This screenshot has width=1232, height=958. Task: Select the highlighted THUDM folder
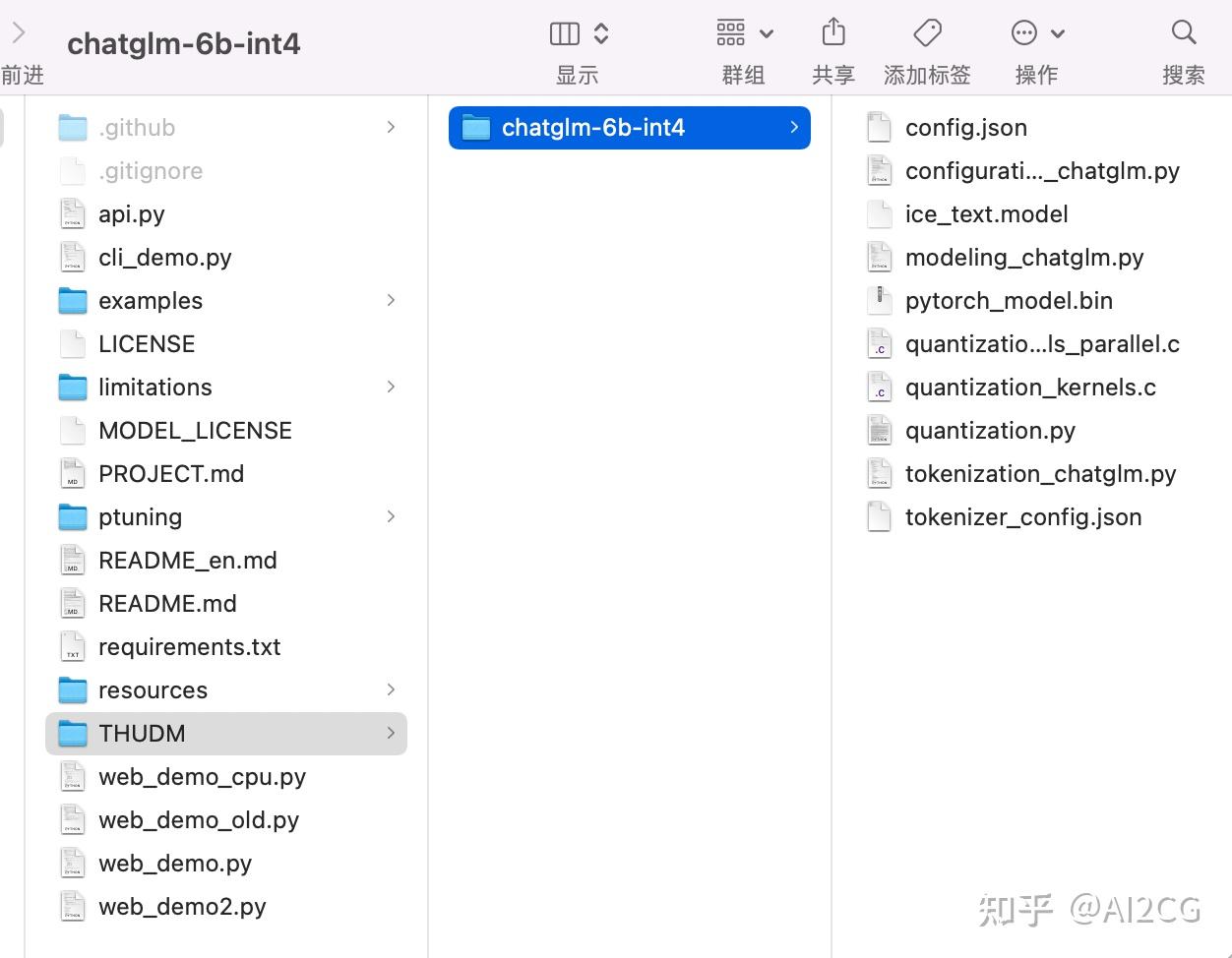(x=142, y=733)
